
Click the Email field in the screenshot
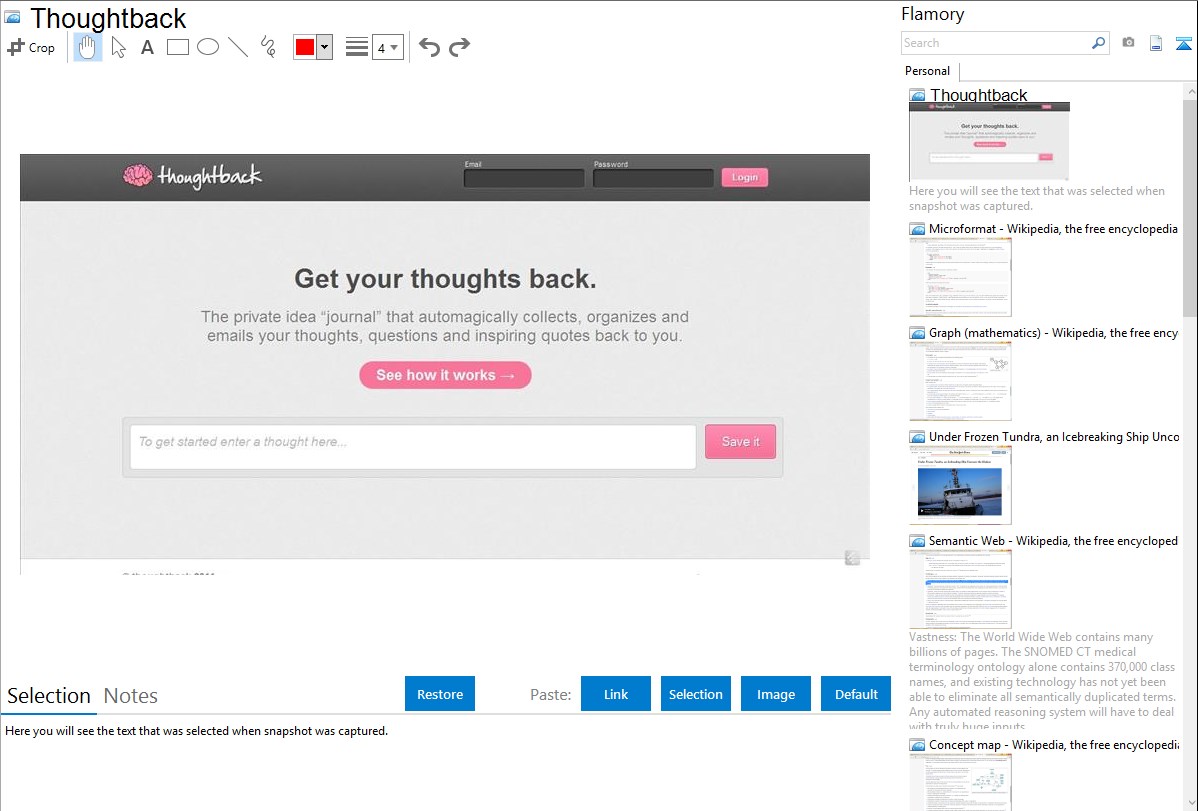[524, 178]
